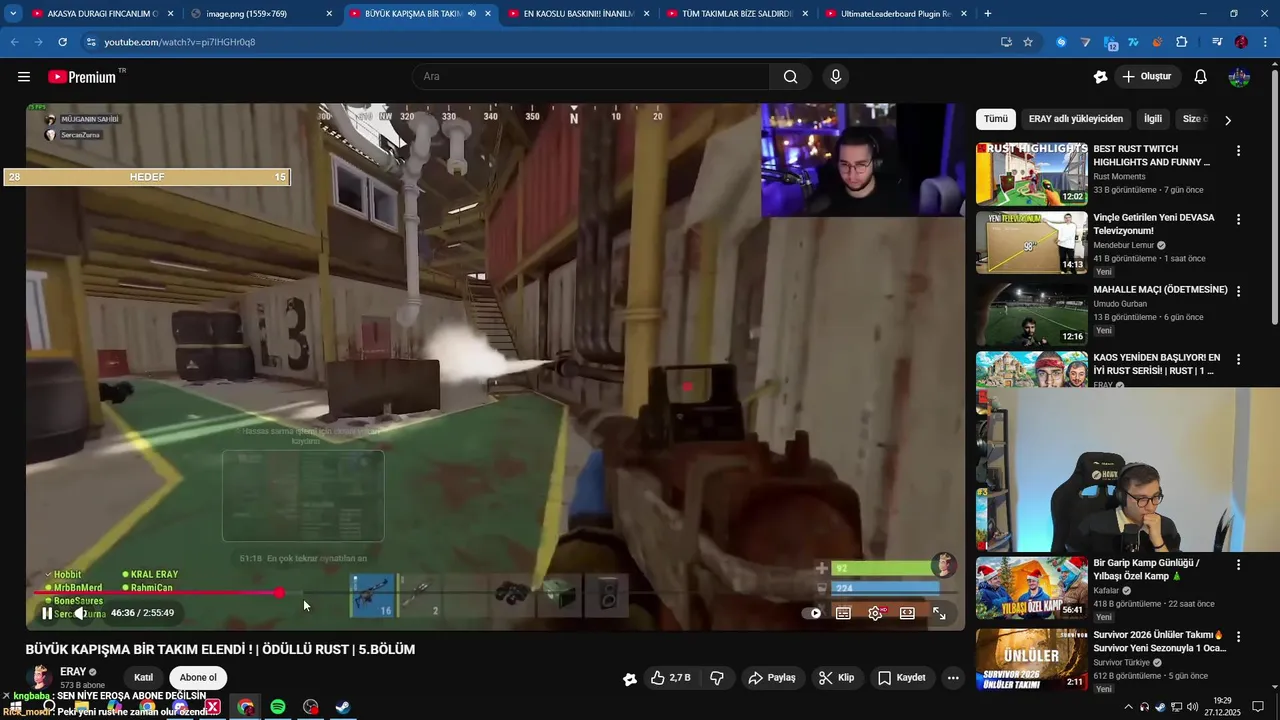Open Steam from taskbar
Viewport: 1280px width, 720px height.
point(342,707)
